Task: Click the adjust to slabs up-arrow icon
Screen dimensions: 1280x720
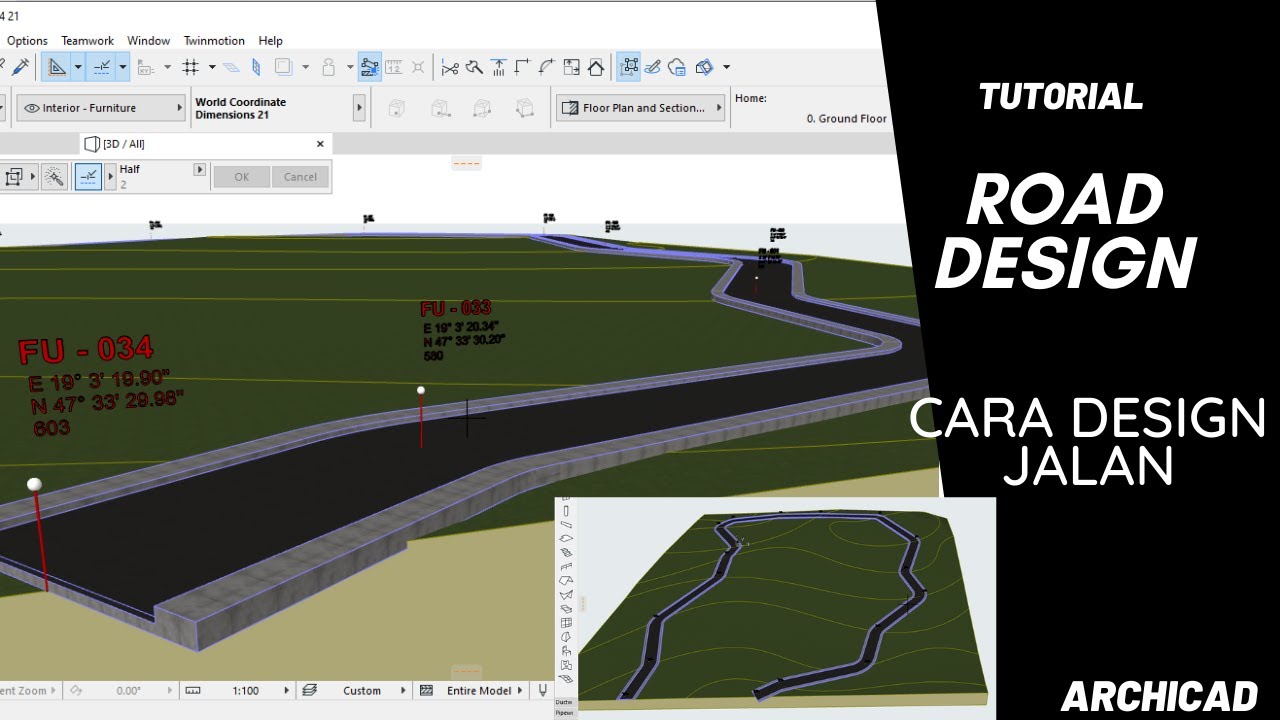Action: pyautogui.click(x=498, y=67)
